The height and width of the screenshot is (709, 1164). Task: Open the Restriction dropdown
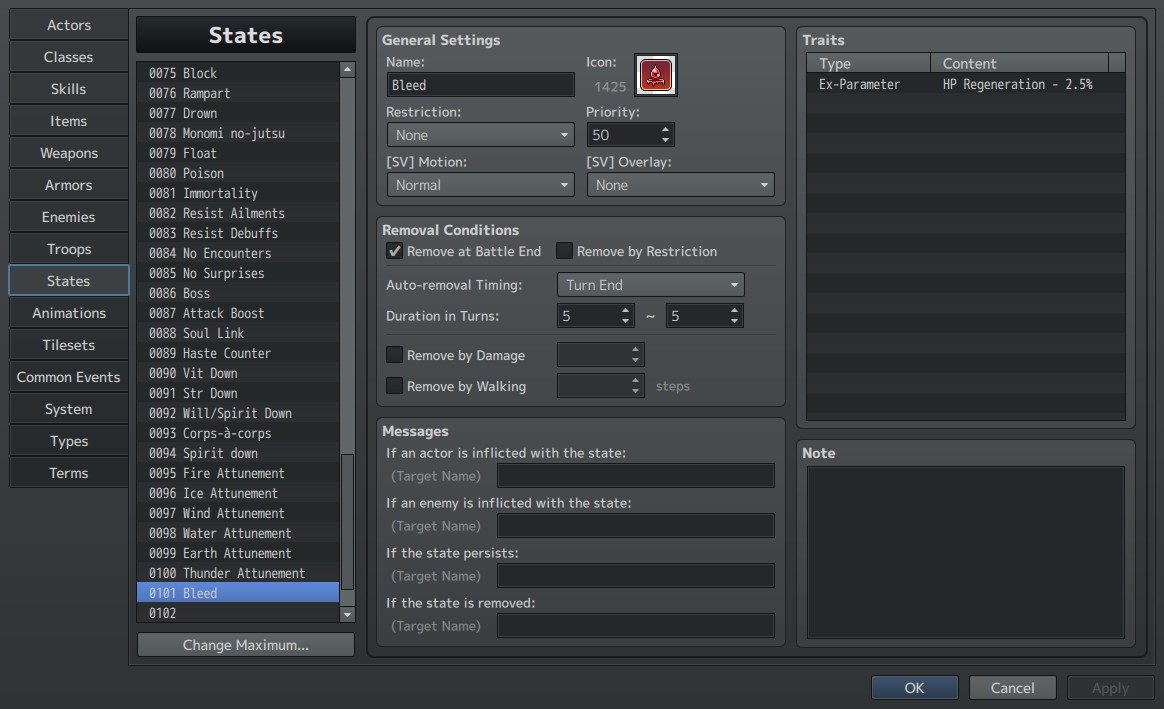click(x=480, y=135)
